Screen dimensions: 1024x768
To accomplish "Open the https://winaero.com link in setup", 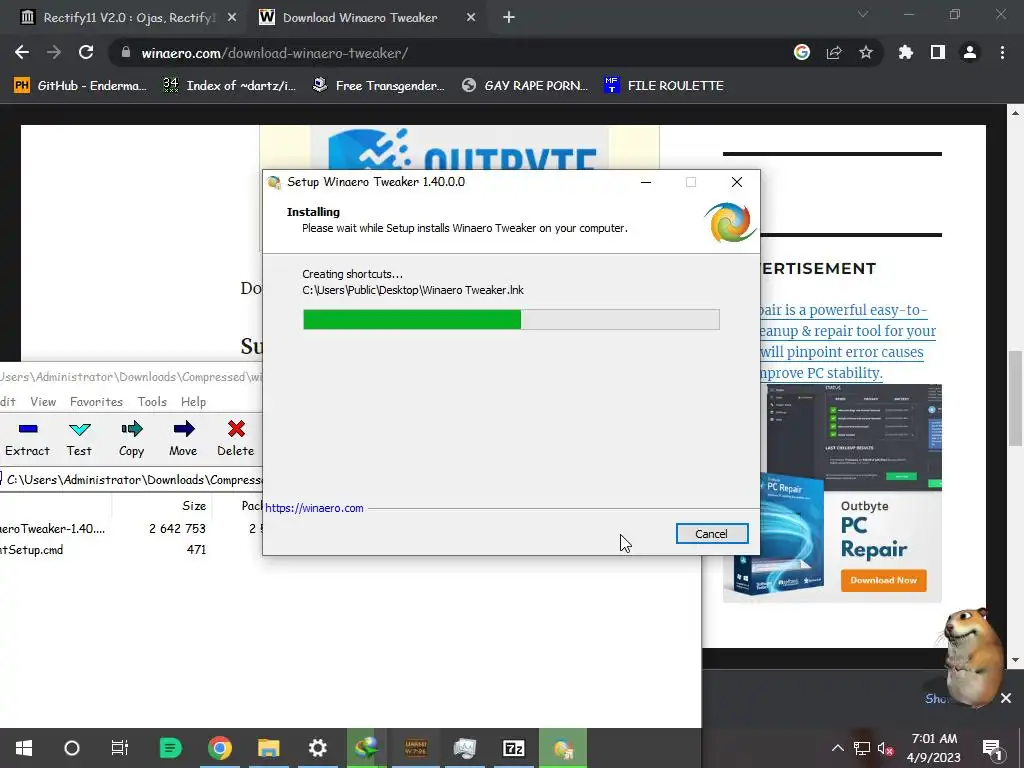I will coord(314,507).
